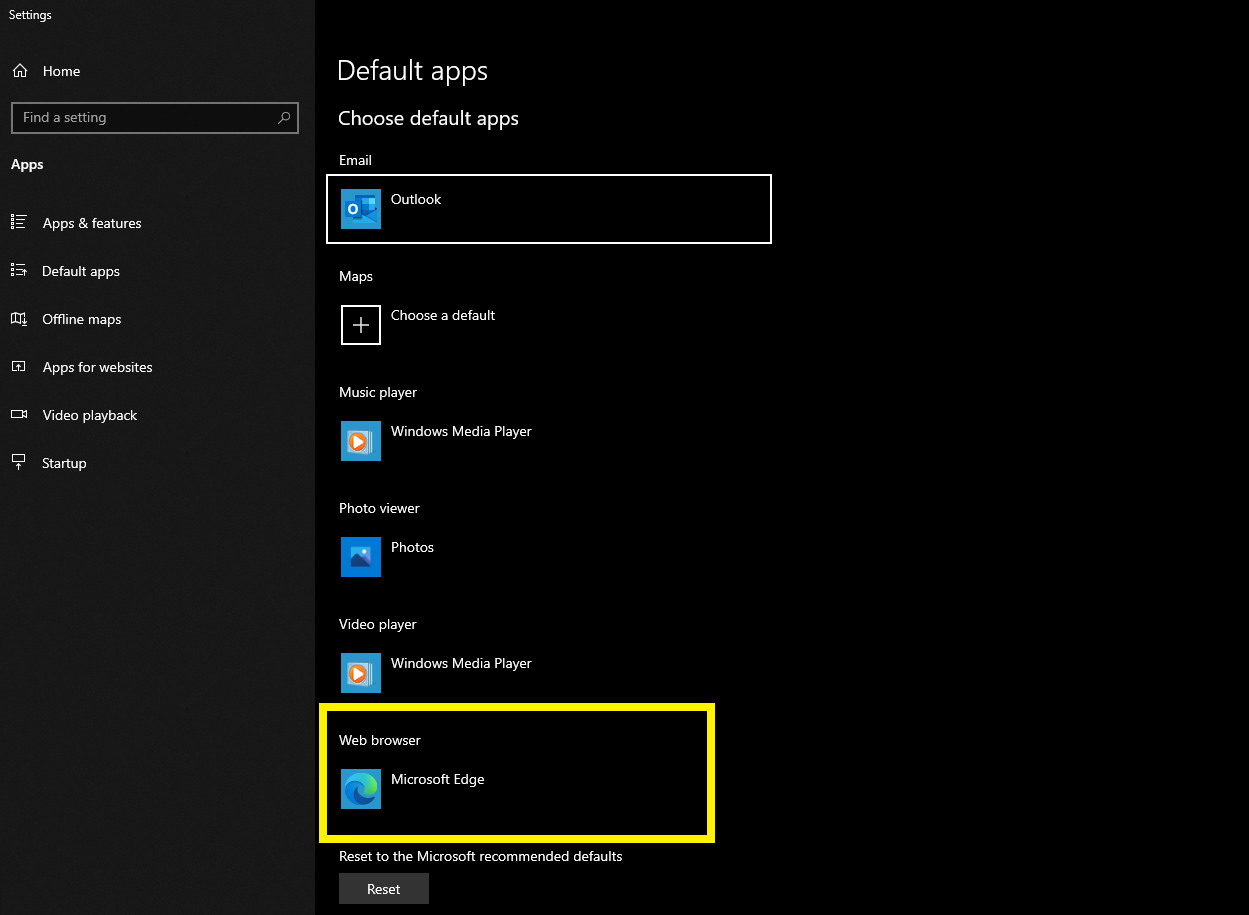
Task: Click the Photos app icon
Action: [361, 557]
